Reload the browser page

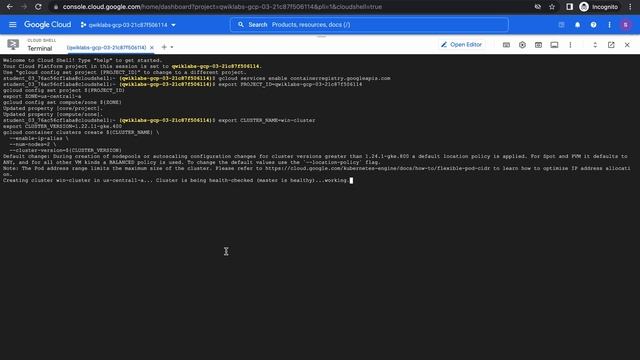pos(38,7)
